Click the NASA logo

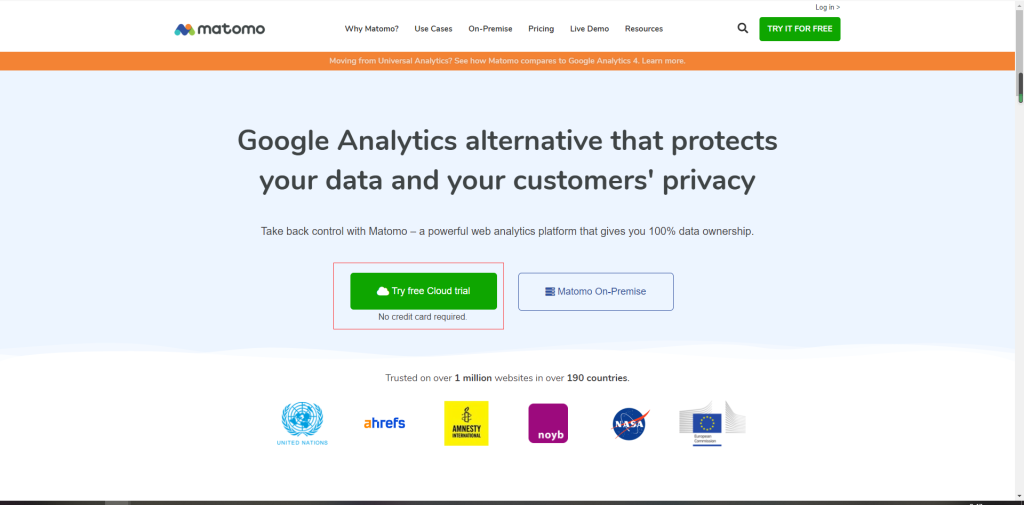pyautogui.click(x=630, y=424)
